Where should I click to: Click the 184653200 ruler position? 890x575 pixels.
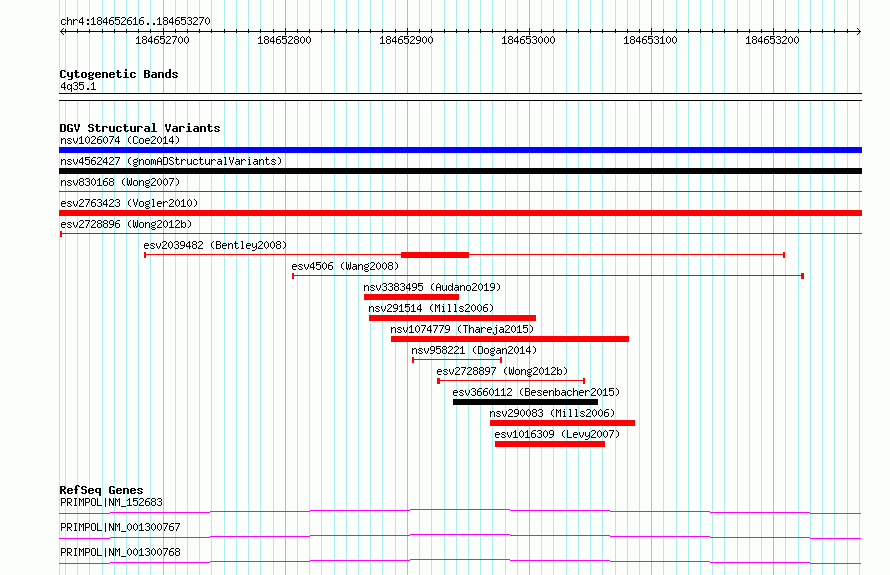[773, 40]
